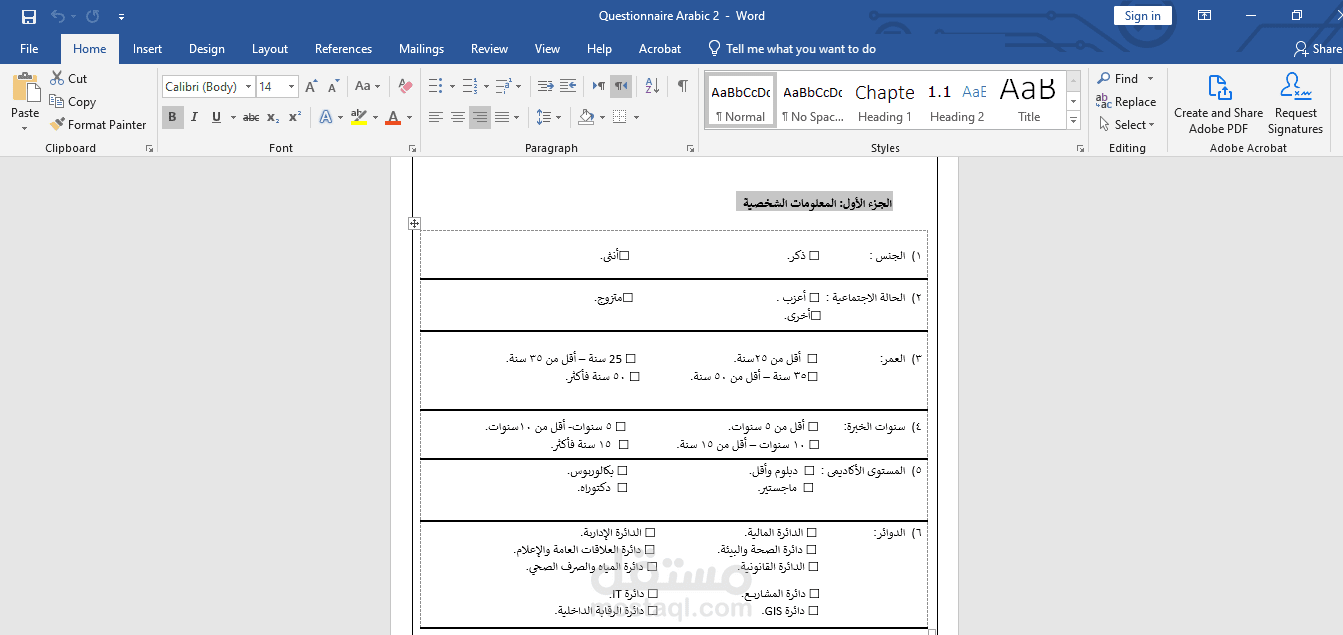The height and width of the screenshot is (635, 1343).
Task: Save the document with the floppy icon
Action: click(29, 16)
